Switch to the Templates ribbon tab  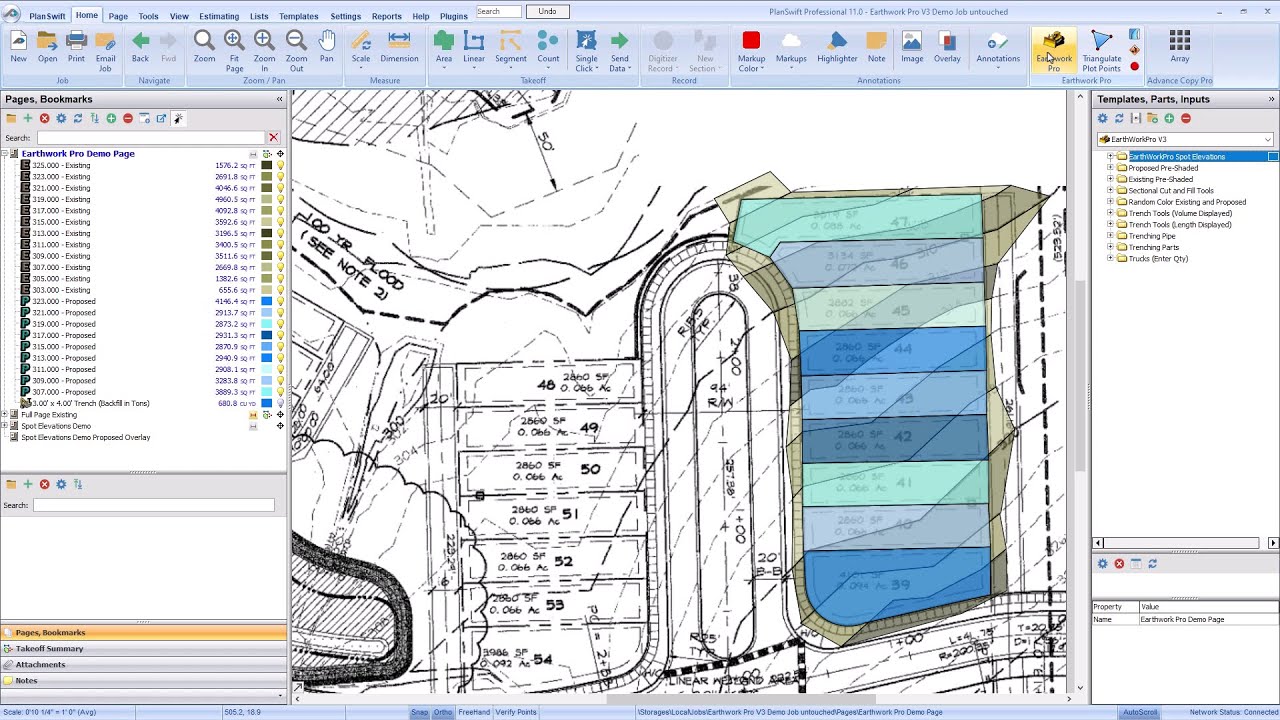coord(298,16)
